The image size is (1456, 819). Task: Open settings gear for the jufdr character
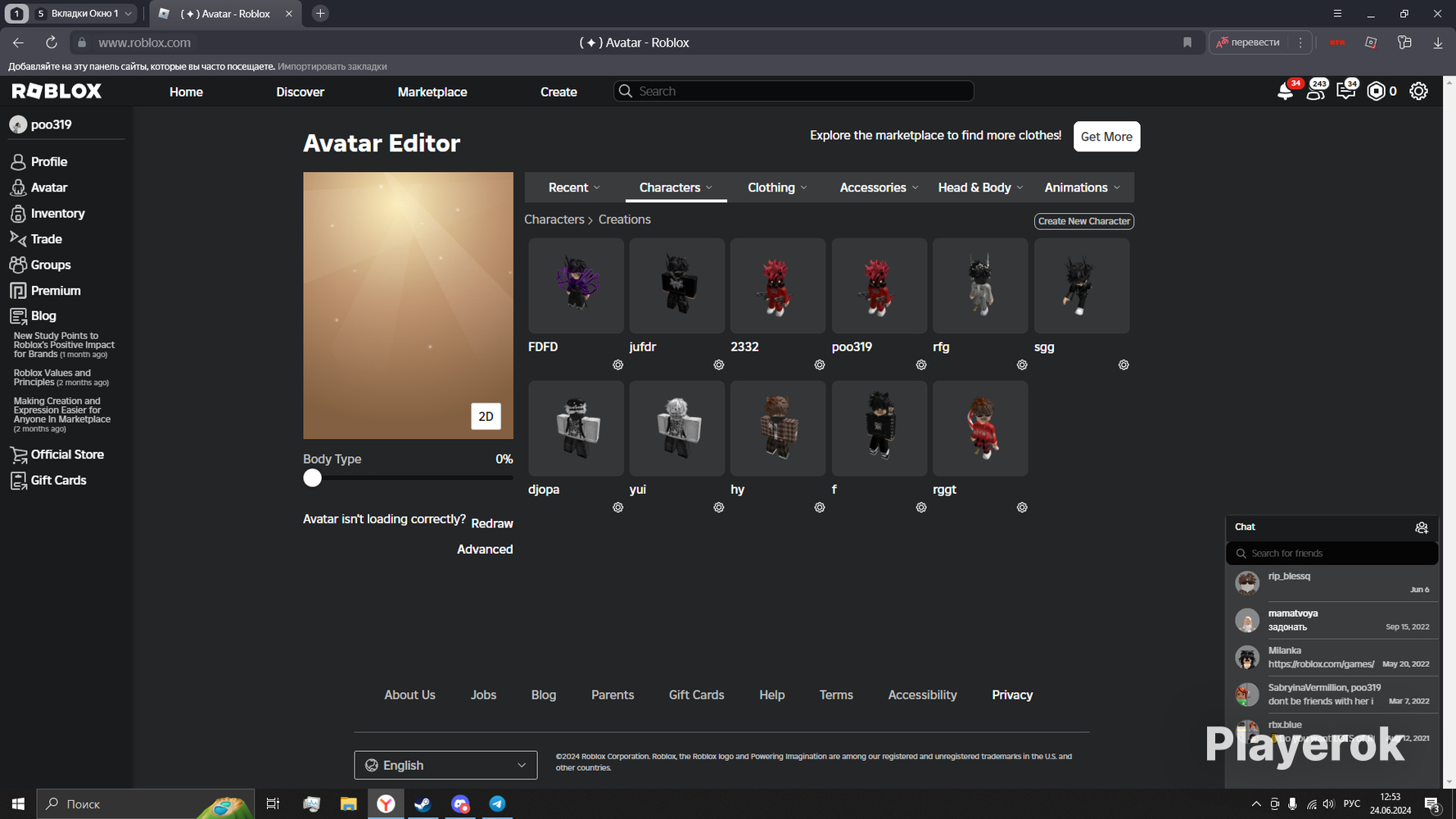coord(719,365)
